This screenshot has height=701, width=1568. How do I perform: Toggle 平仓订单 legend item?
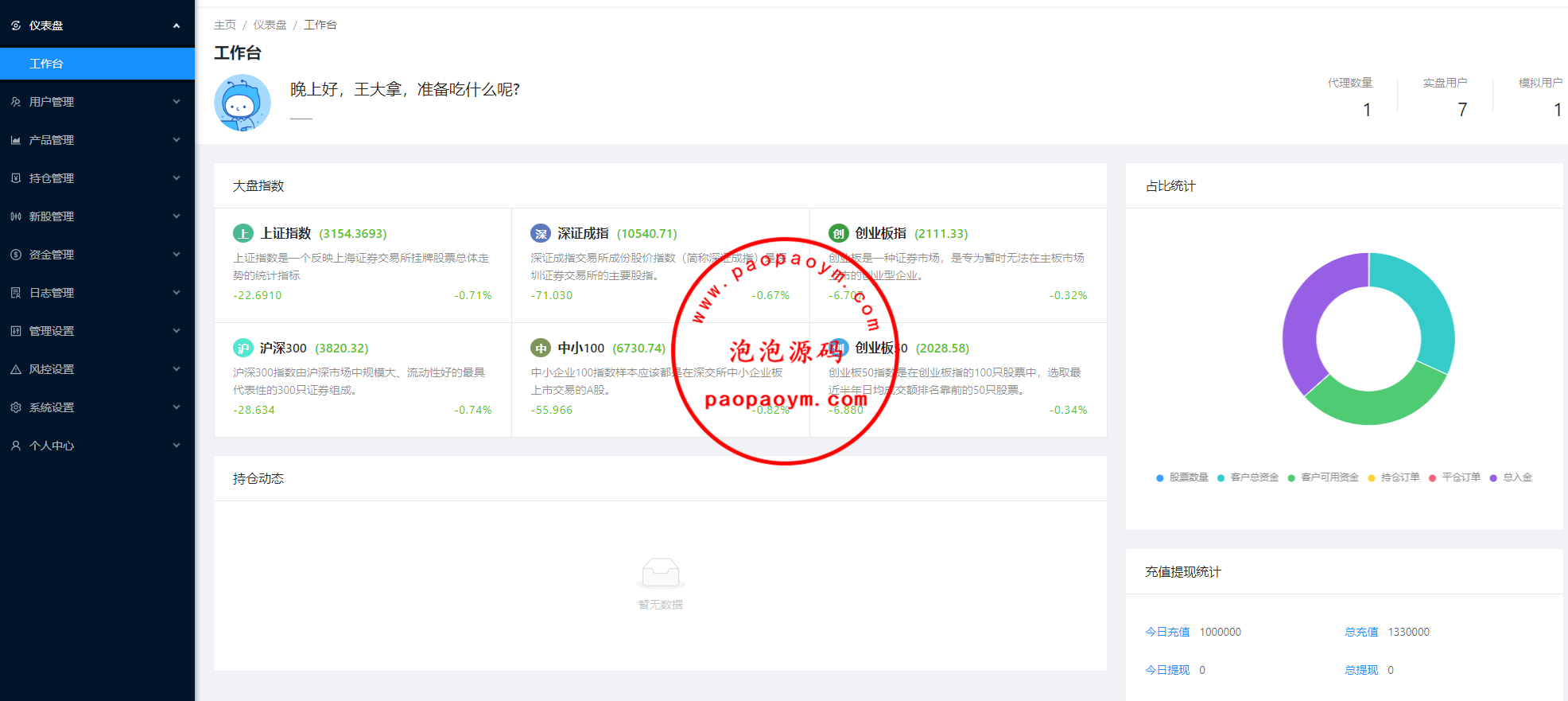[1455, 477]
